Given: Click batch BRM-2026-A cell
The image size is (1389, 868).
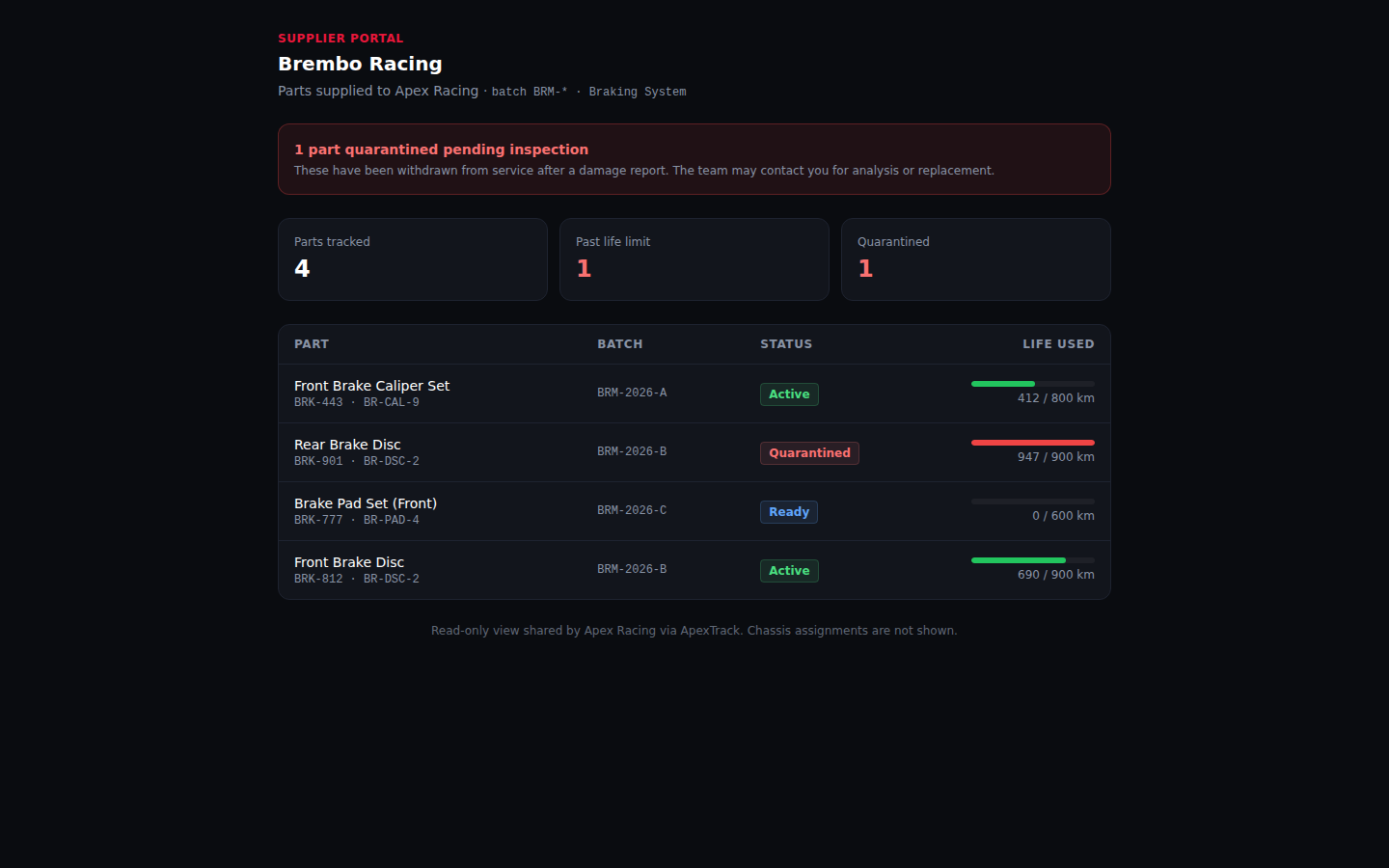Looking at the screenshot, I should point(632,393).
